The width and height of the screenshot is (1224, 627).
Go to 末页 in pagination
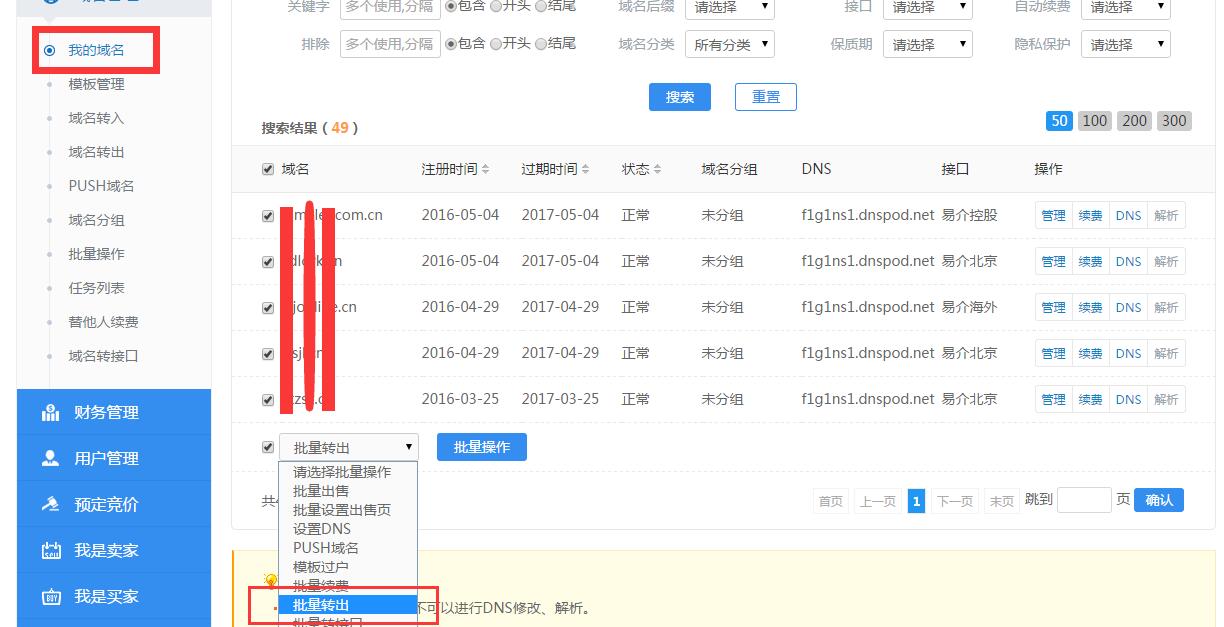tap(1001, 501)
